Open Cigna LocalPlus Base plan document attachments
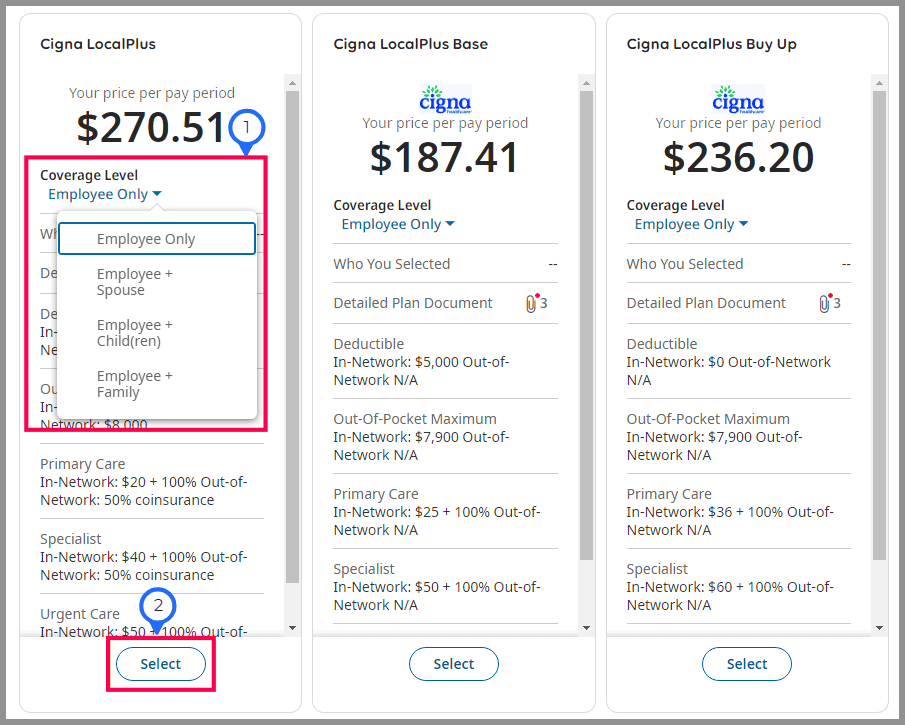Screen dimensions: 905x725 [x=536, y=303]
